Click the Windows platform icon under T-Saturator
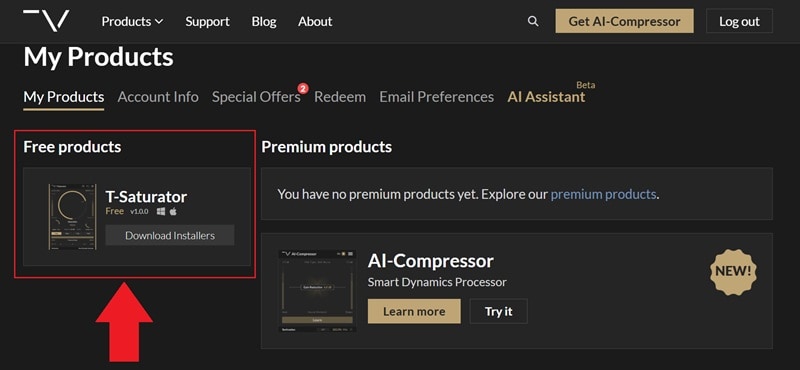800x370 pixels. (161, 211)
